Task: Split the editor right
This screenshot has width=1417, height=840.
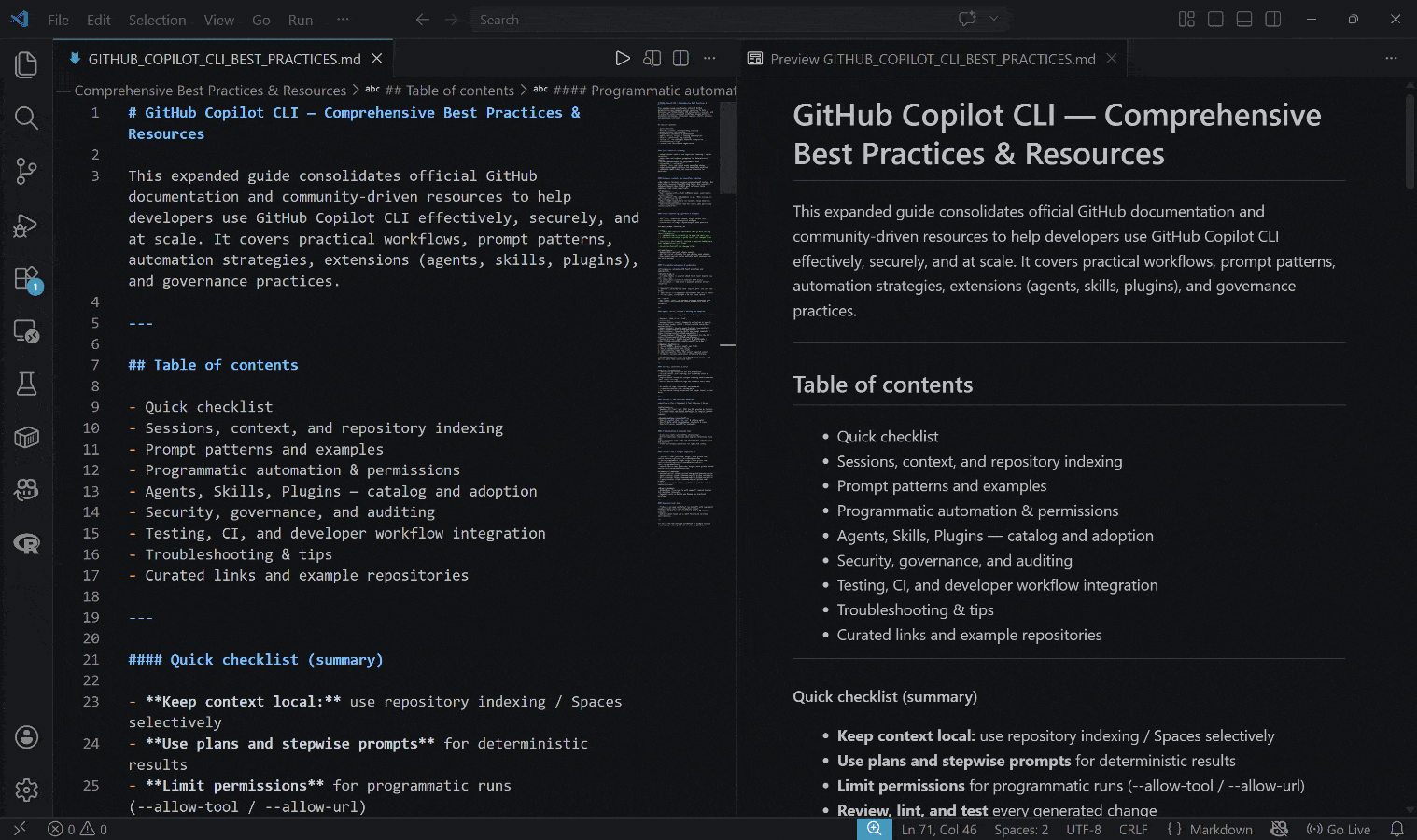Action: point(680,58)
